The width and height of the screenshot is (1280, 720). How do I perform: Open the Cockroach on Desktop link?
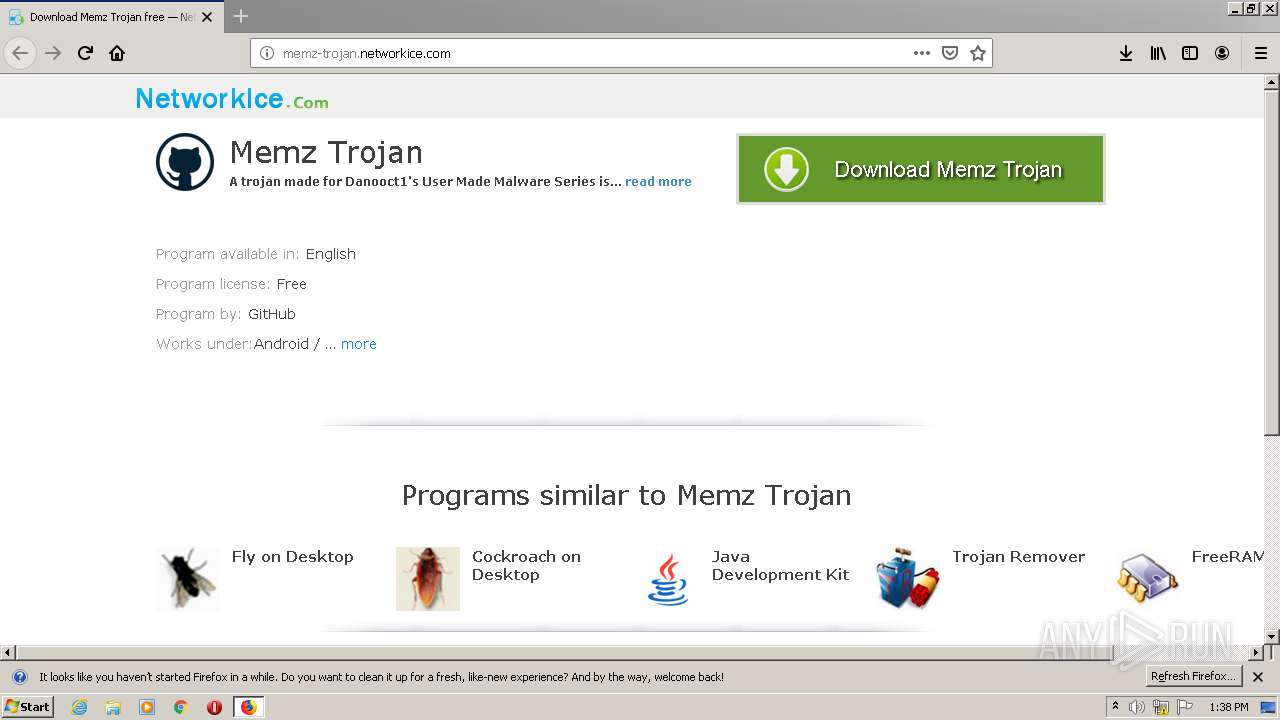coord(526,566)
